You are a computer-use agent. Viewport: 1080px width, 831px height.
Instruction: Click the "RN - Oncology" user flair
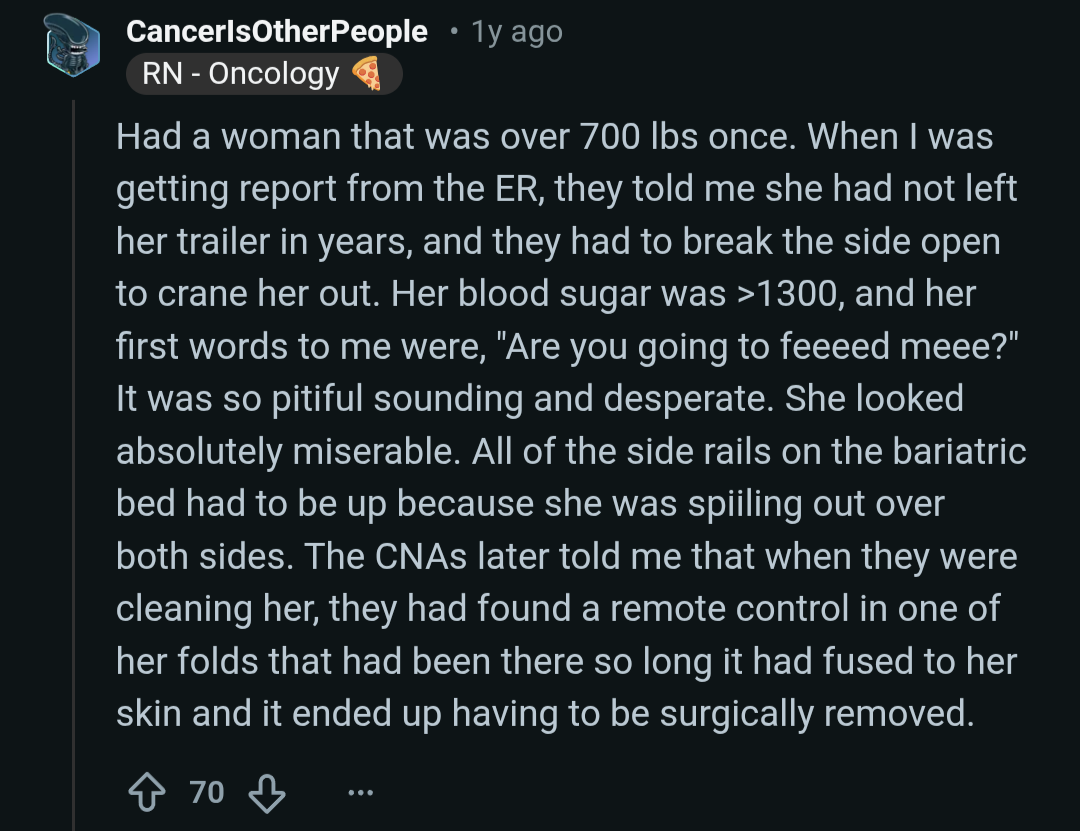(x=240, y=74)
